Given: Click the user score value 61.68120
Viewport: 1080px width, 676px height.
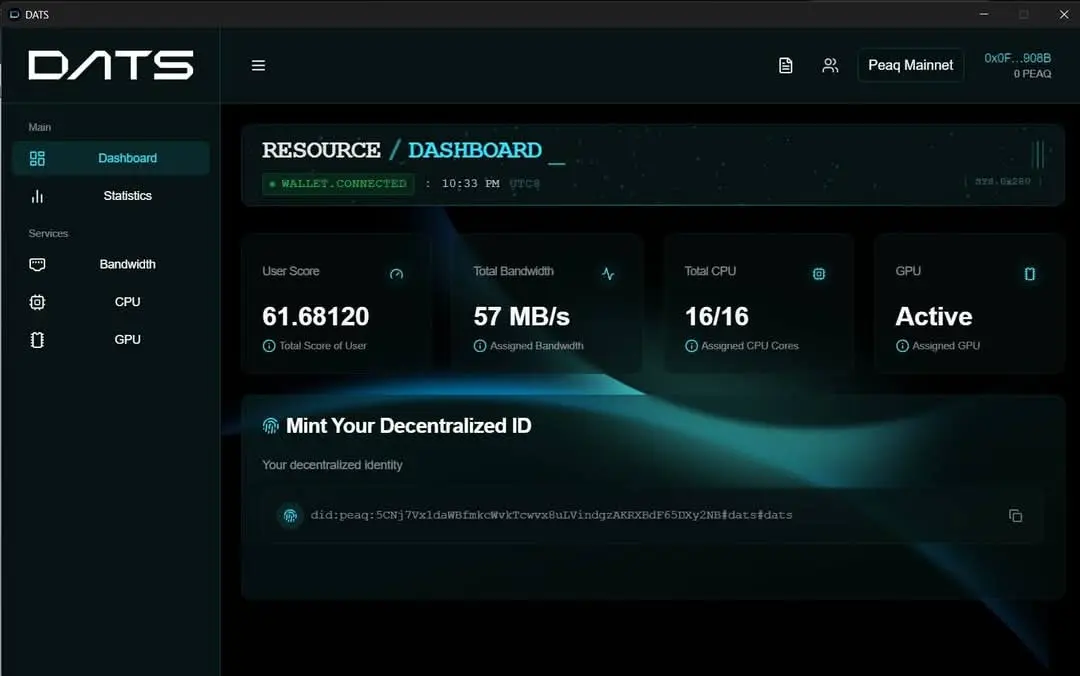Looking at the screenshot, I should coord(315,316).
